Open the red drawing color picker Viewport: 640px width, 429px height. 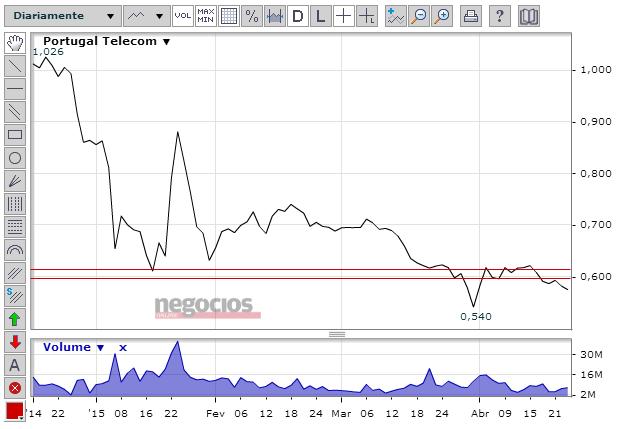pyautogui.click(x=15, y=411)
